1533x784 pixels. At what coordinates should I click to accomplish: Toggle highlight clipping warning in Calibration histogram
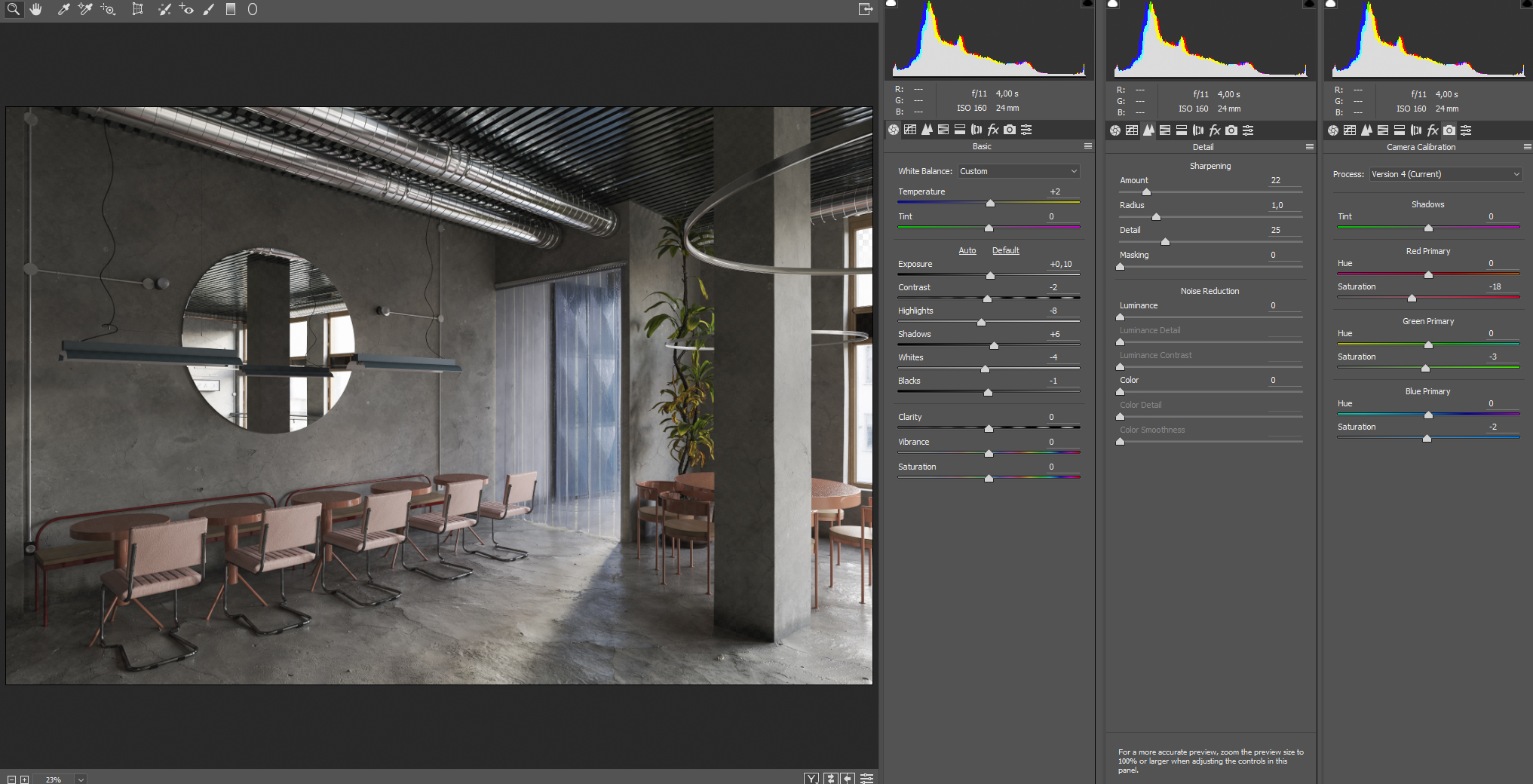click(x=1527, y=4)
